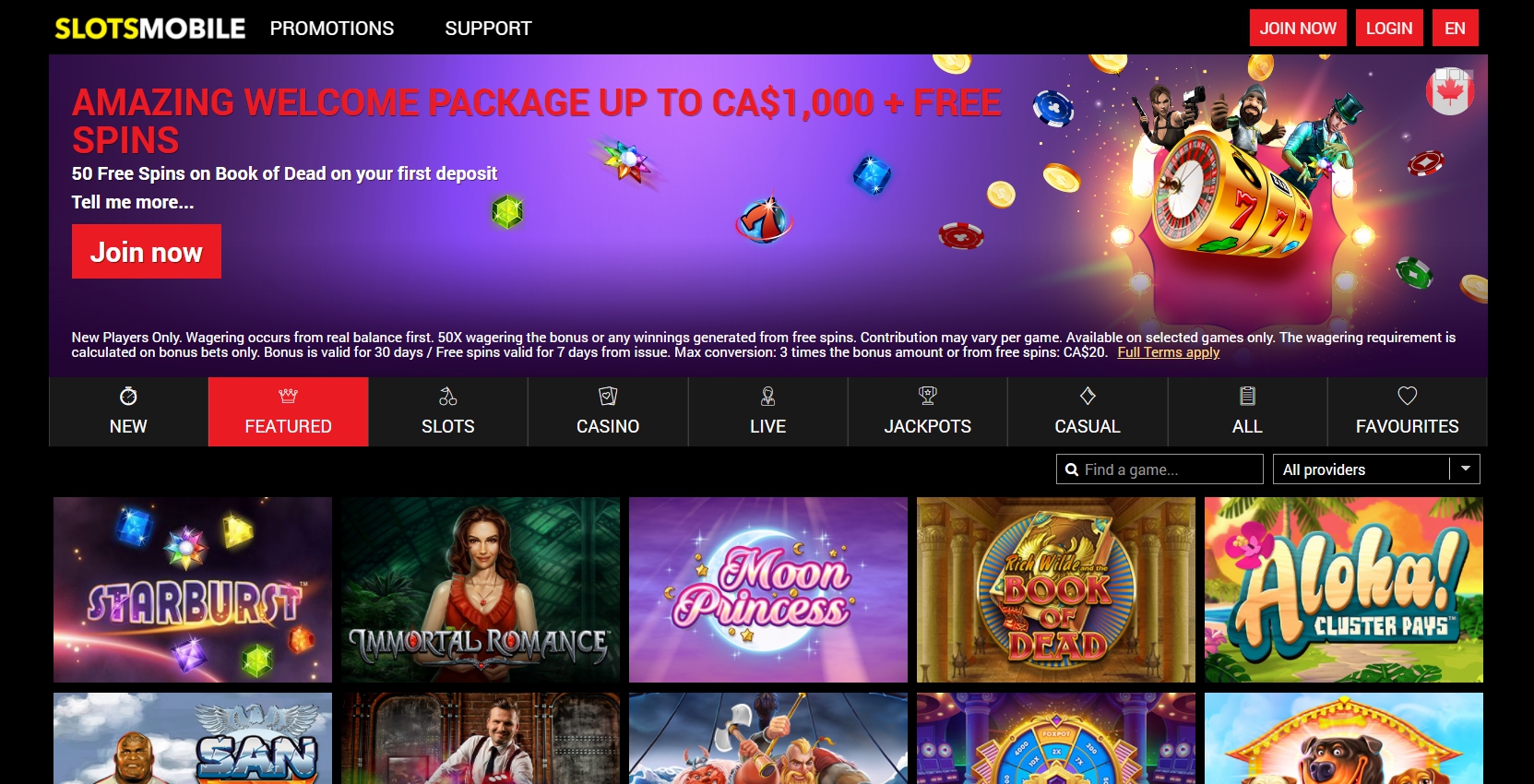
Task: Click the diamond icon above CASUAL
Action: (1088, 396)
